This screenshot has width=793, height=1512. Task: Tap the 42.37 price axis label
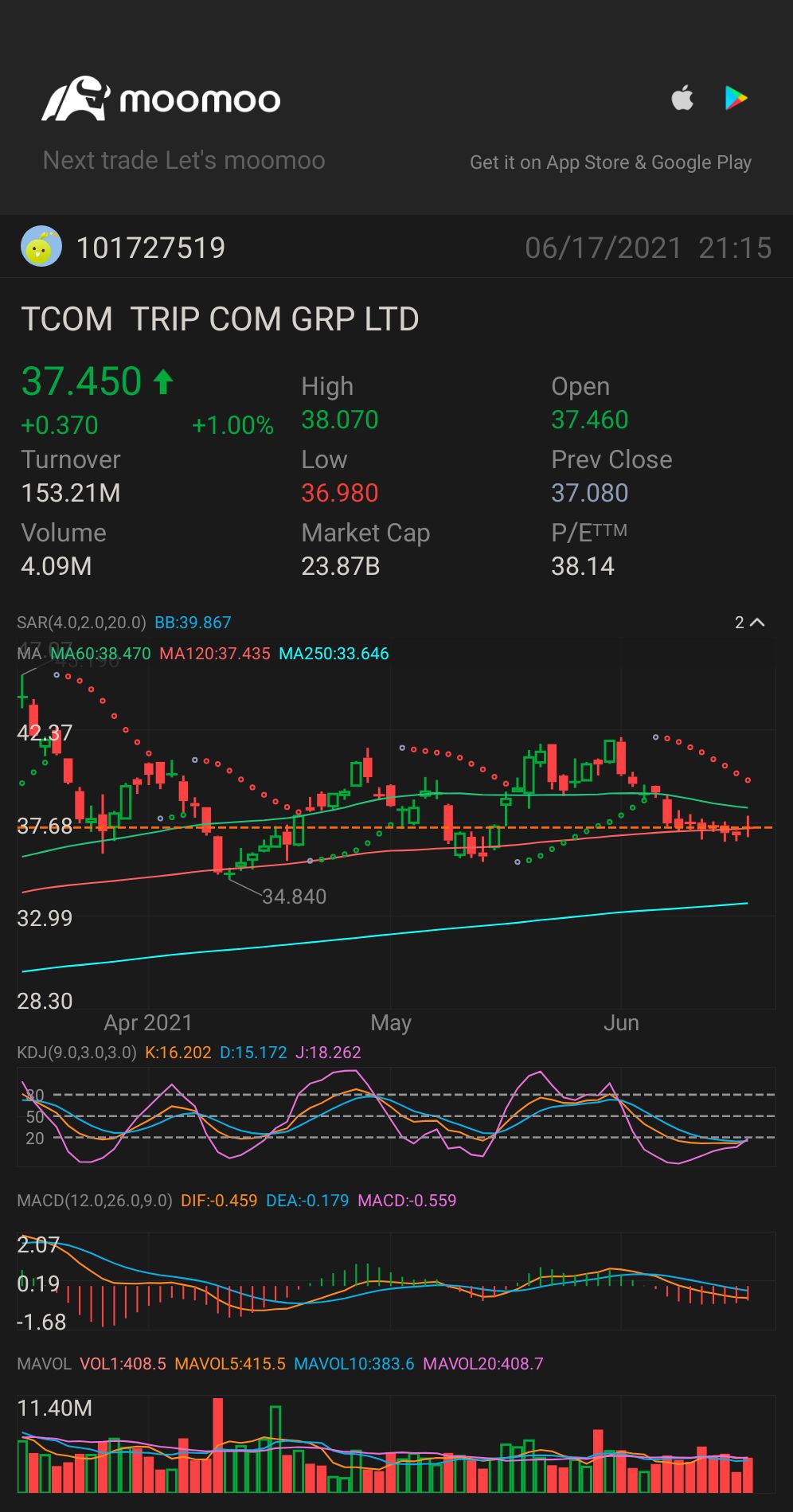[45, 733]
